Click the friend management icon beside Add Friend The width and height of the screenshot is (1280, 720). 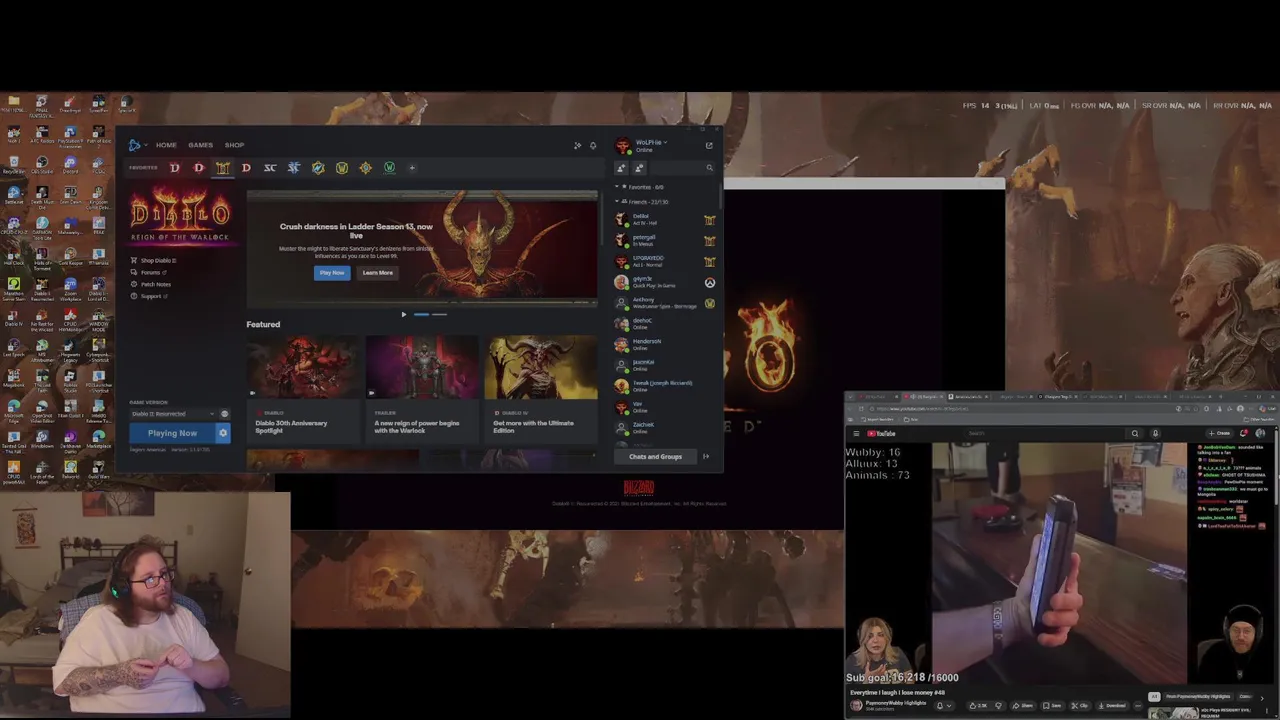pos(639,168)
